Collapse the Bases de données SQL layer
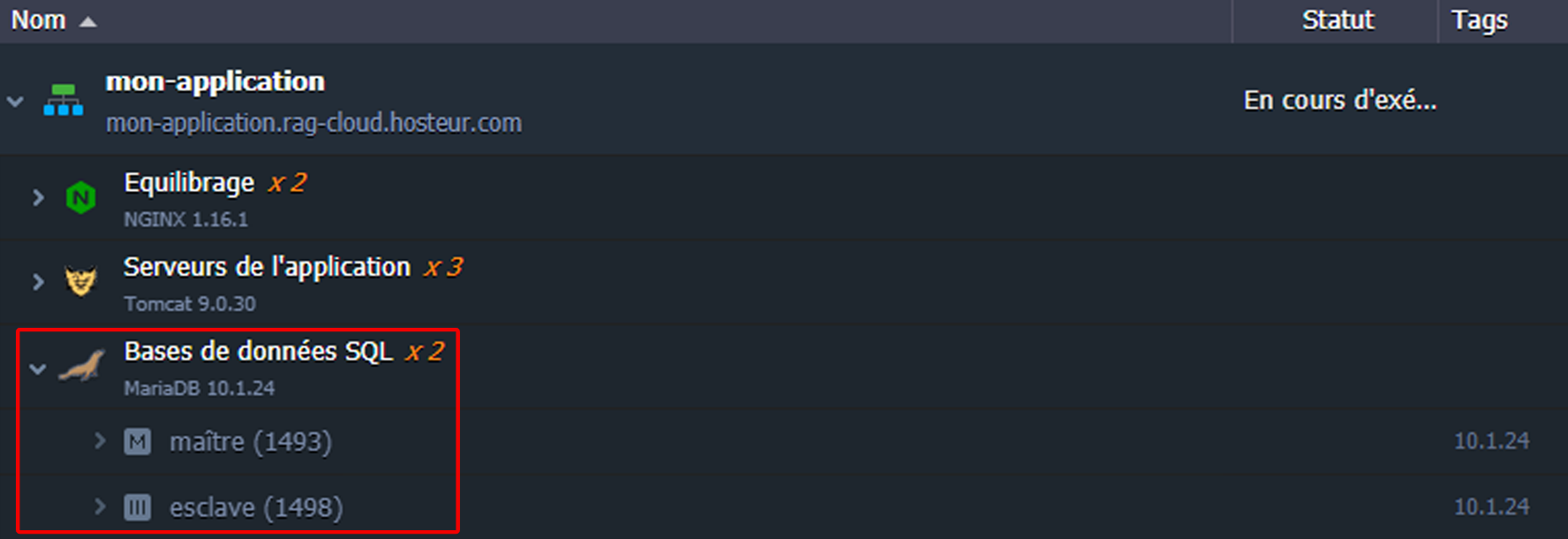The image size is (1568, 539). (x=38, y=368)
